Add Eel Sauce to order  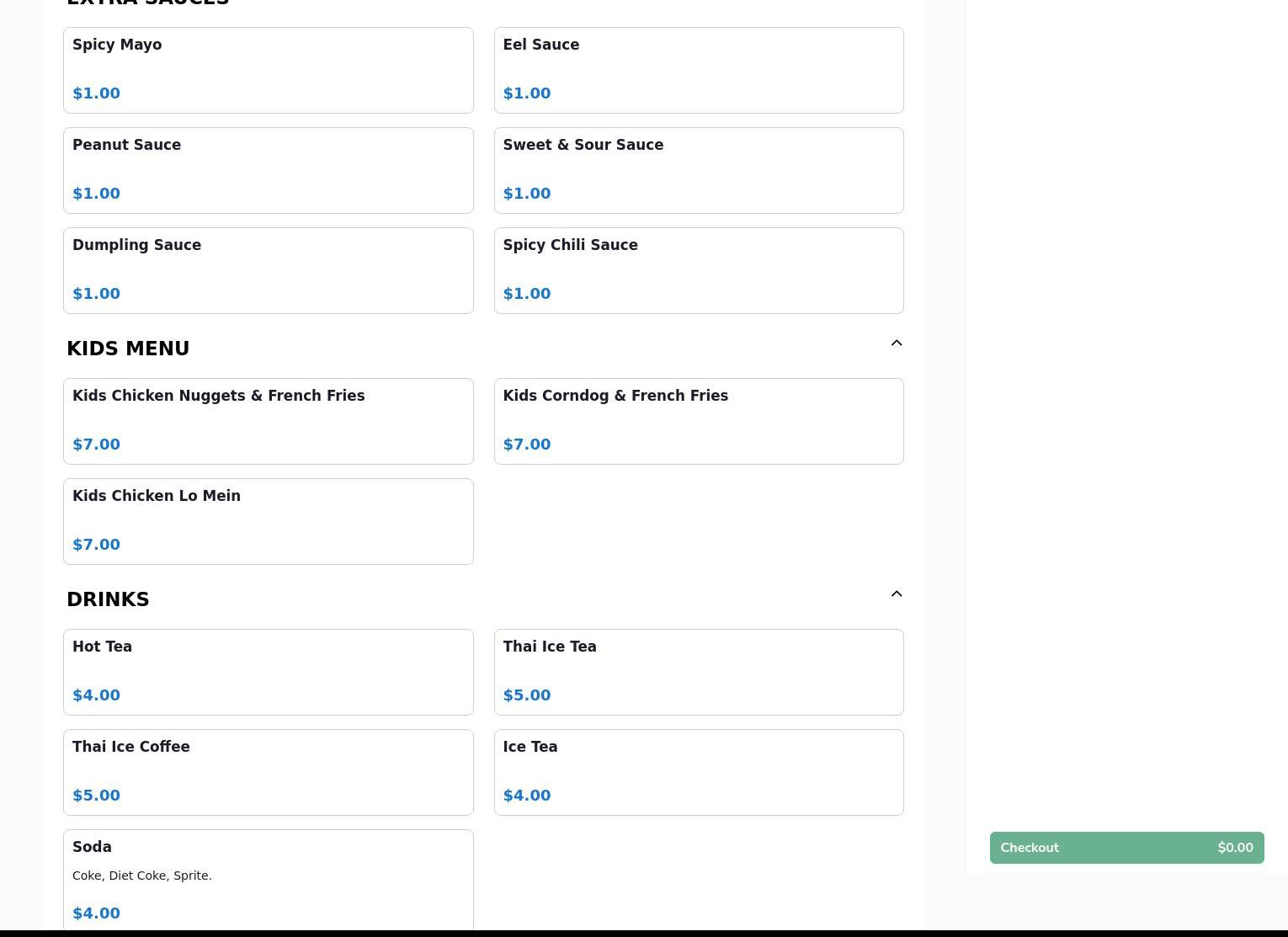(x=698, y=70)
